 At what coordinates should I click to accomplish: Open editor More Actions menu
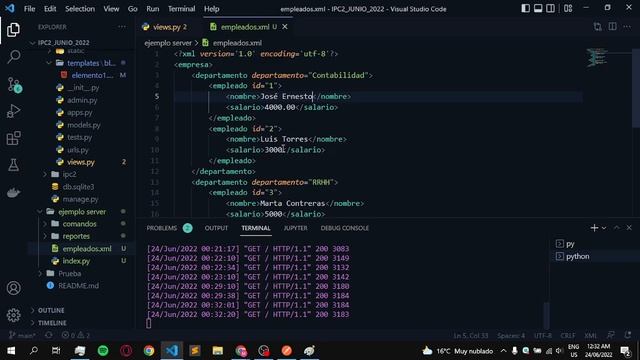click(x=627, y=27)
